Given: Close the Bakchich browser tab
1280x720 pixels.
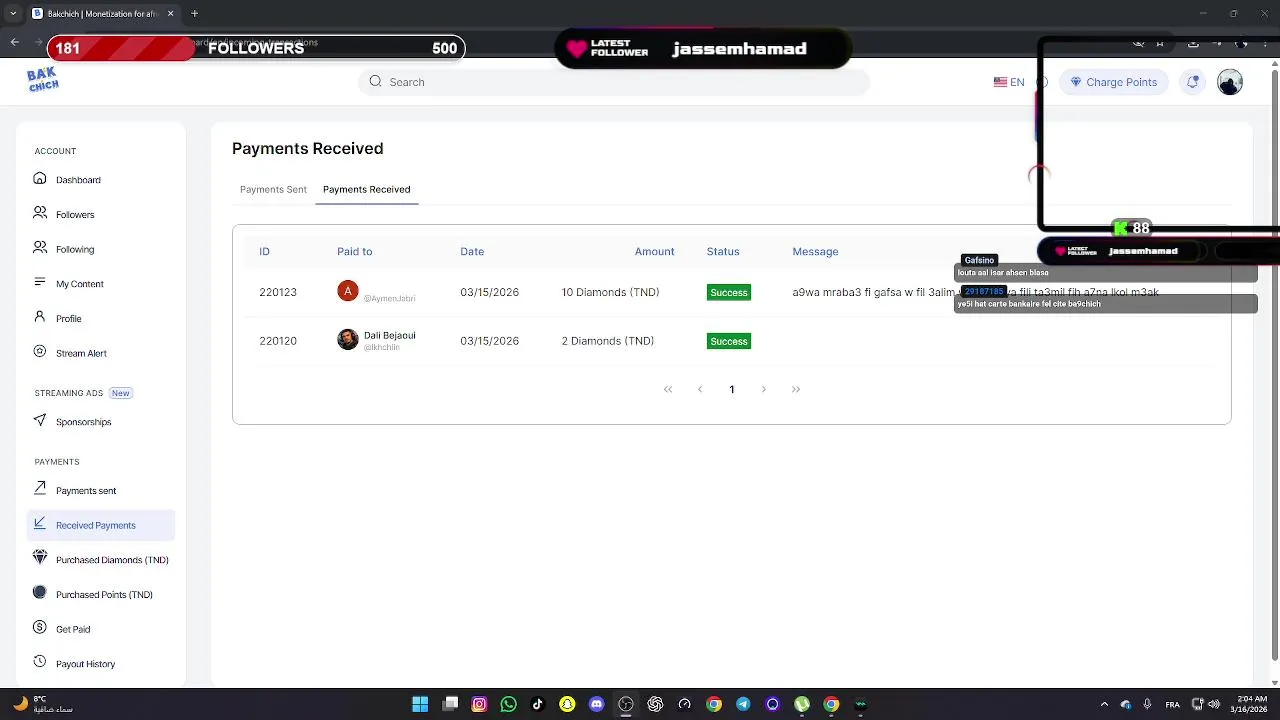Looking at the screenshot, I should click(170, 14).
